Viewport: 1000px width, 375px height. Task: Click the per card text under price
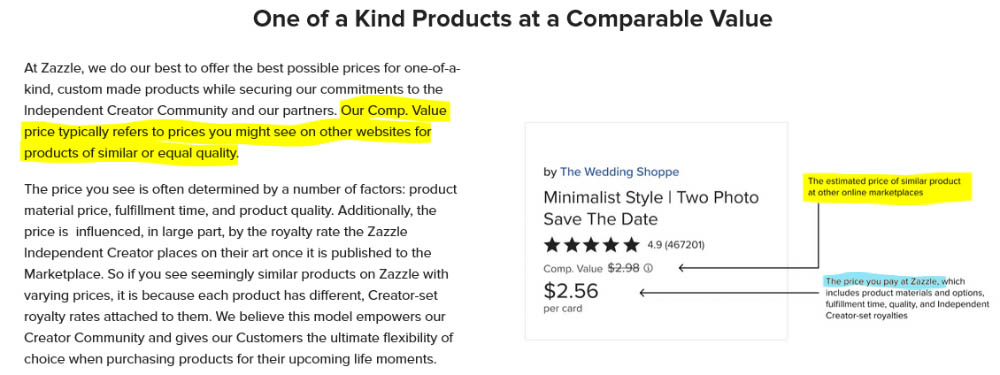[x=562, y=309]
